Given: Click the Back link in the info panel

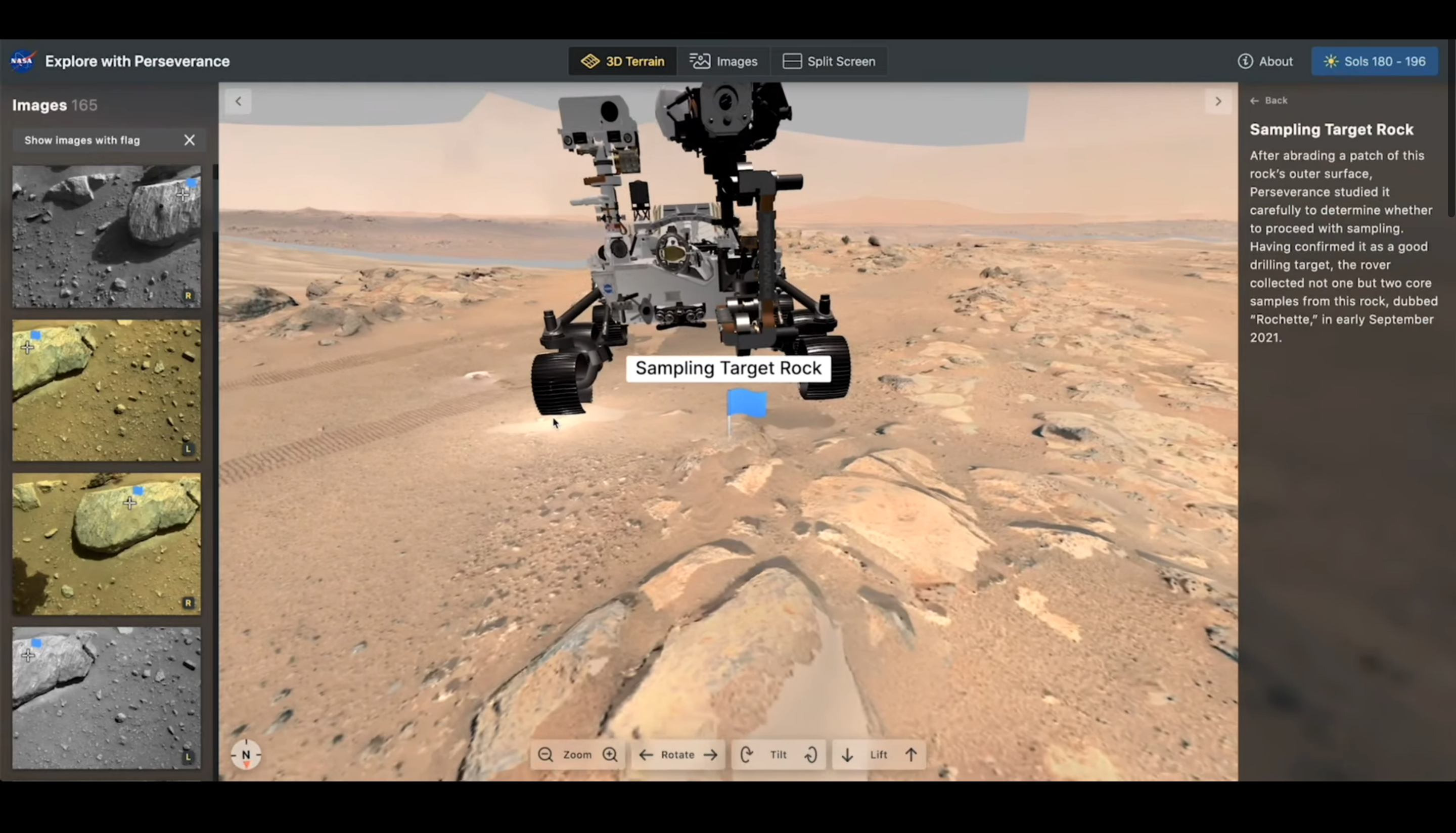Looking at the screenshot, I should [x=1269, y=101].
